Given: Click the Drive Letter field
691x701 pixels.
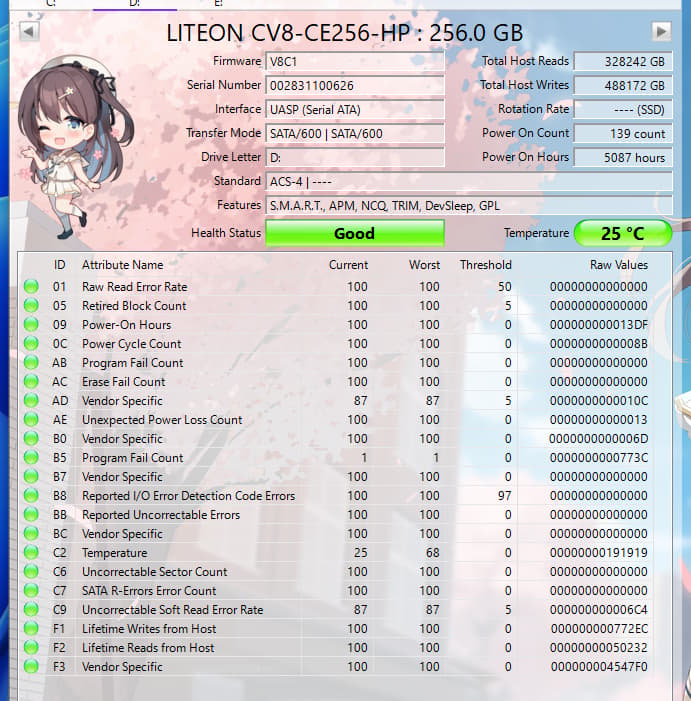Looking at the screenshot, I should click(355, 157).
